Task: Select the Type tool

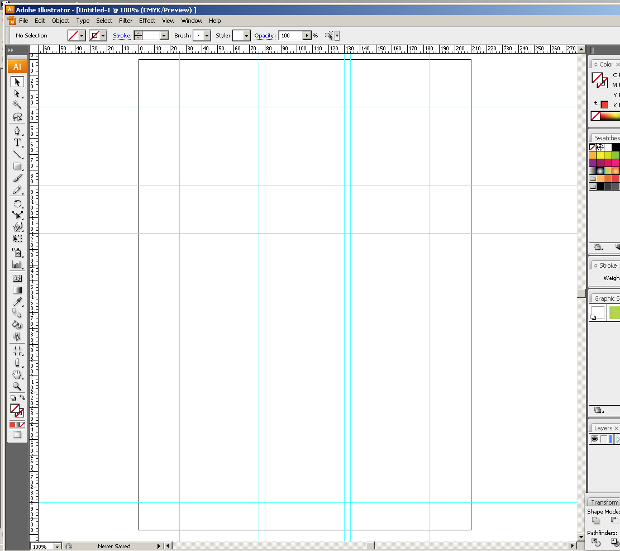Action: tap(17, 143)
